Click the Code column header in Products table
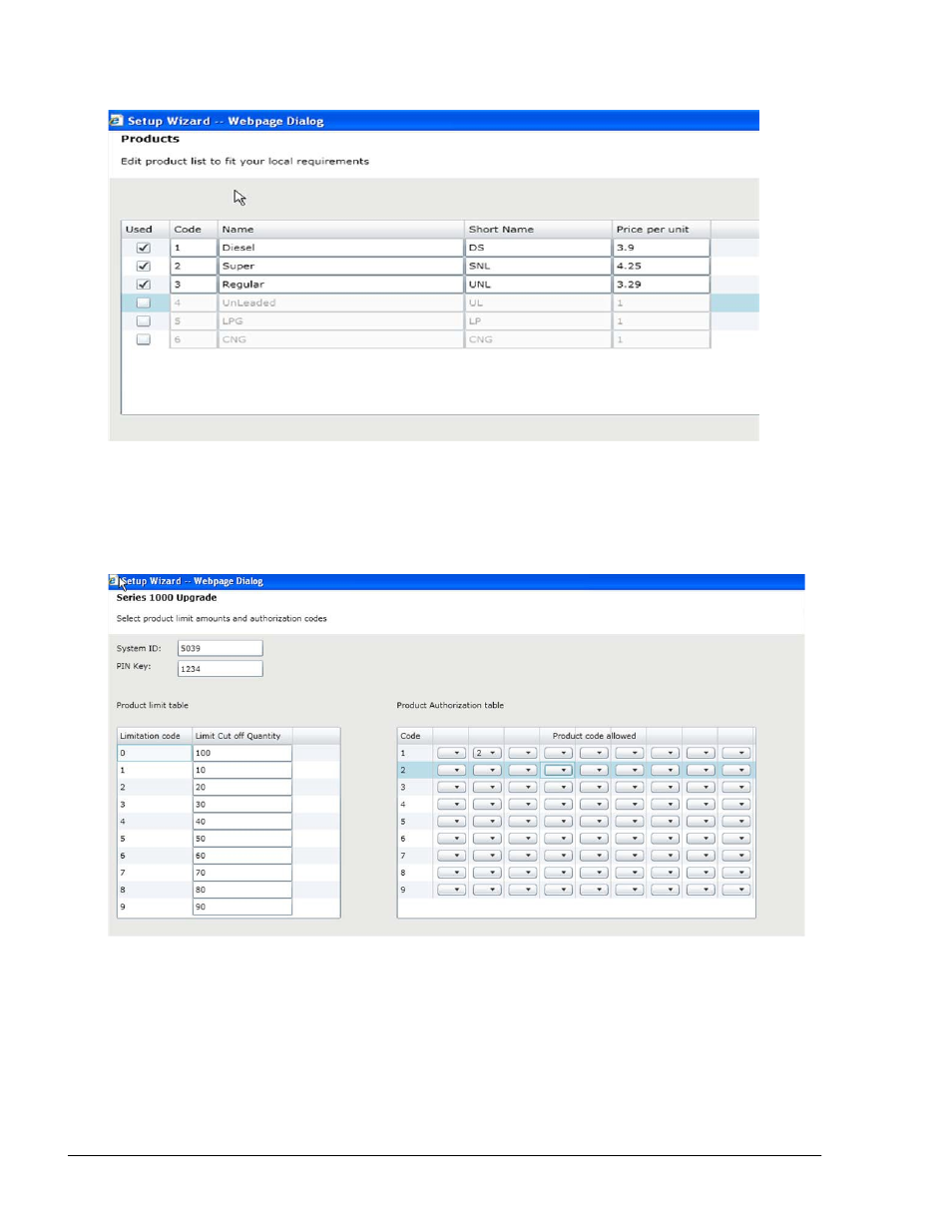 tap(194, 230)
